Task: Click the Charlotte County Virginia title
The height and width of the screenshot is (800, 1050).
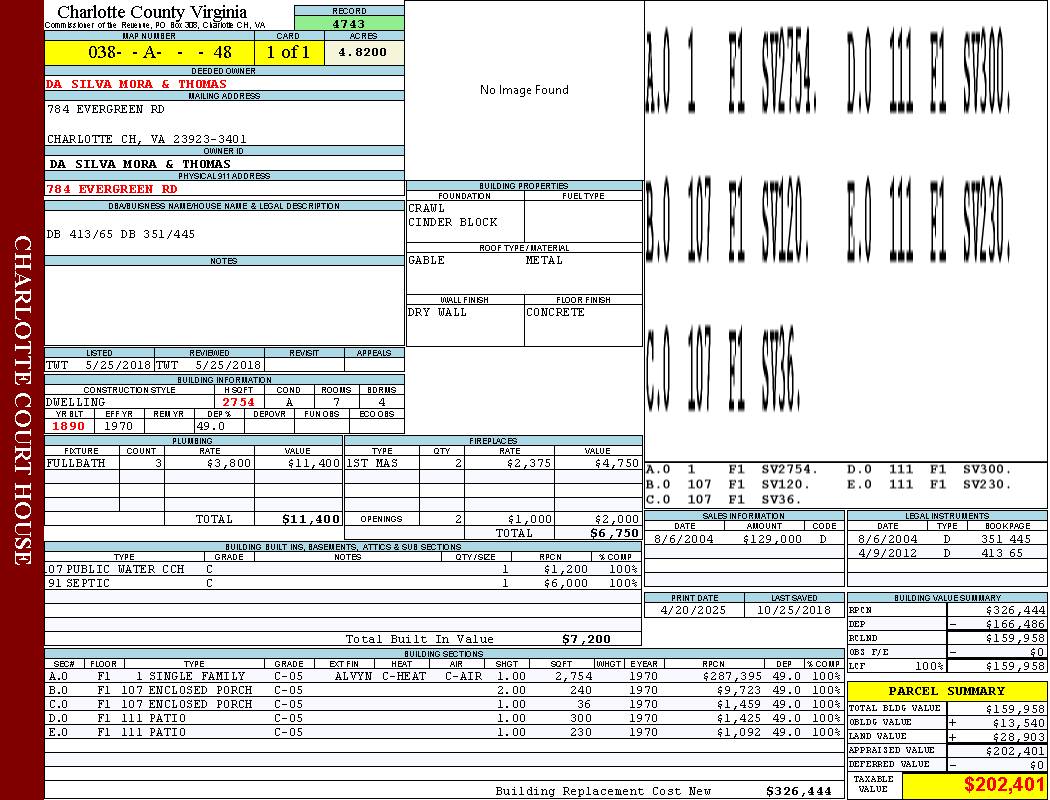Action: click(x=152, y=12)
